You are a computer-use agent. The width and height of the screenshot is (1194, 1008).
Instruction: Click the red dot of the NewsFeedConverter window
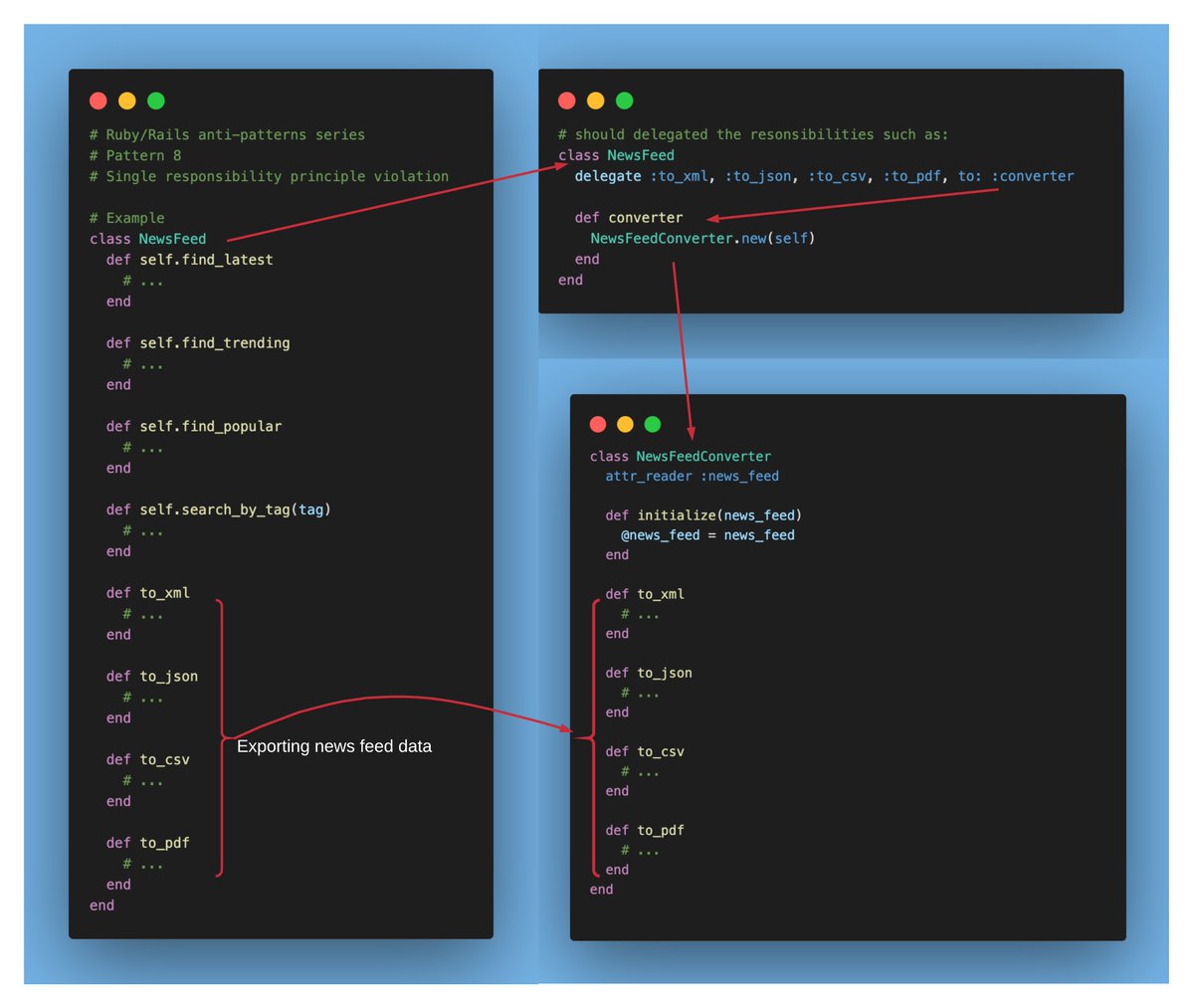point(598,425)
